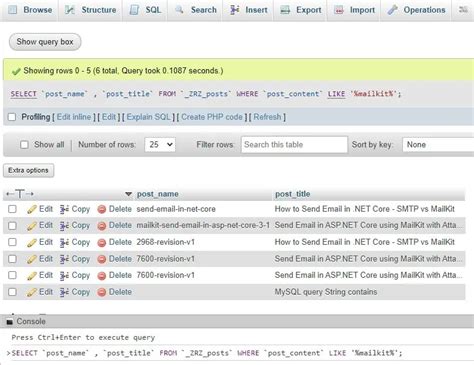Screen dimensions: 474x365
Task: Open the Console panel bar
Action: (x=237, y=322)
